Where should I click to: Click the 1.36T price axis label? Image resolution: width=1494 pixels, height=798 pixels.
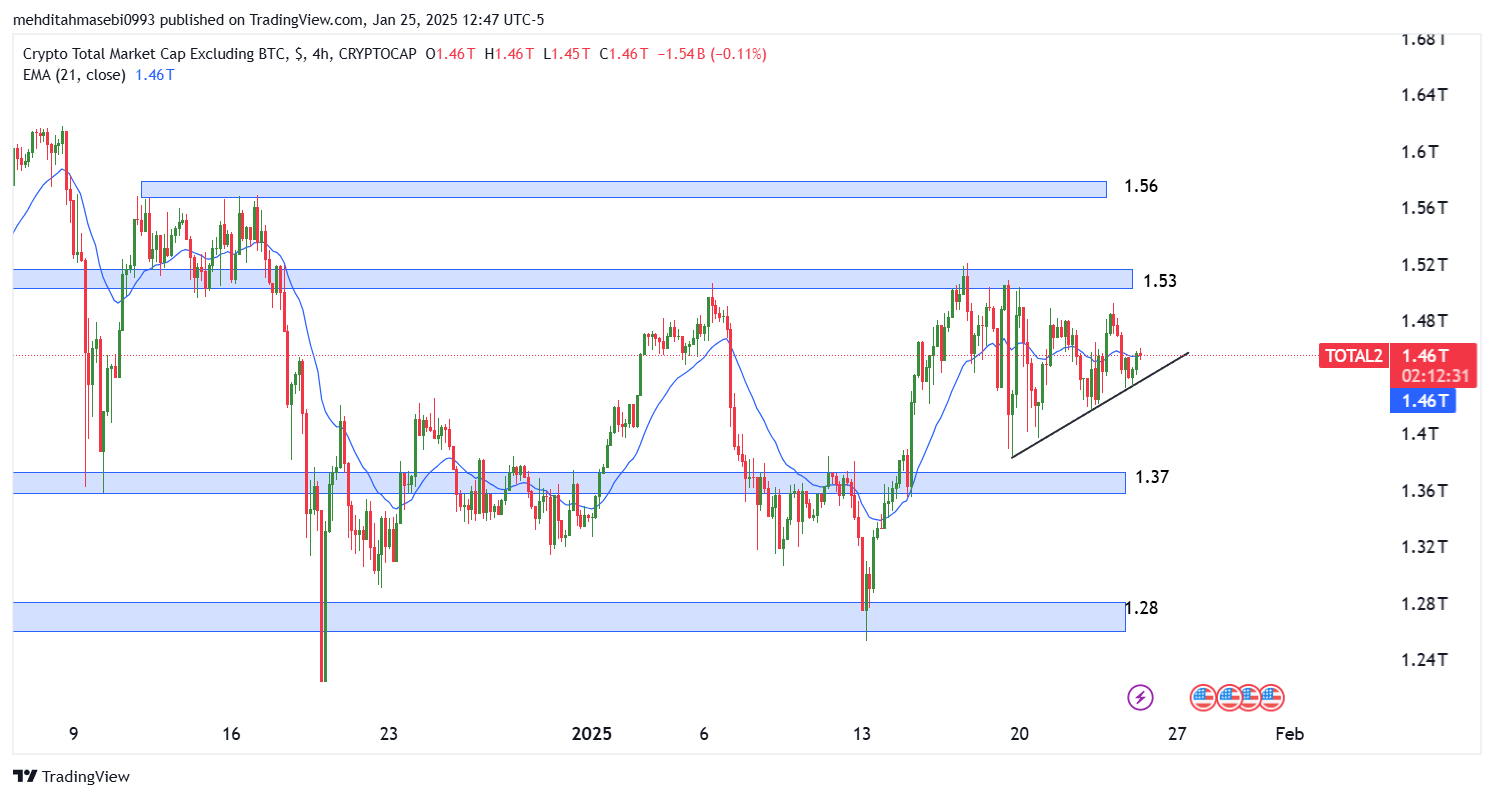(x=1424, y=491)
